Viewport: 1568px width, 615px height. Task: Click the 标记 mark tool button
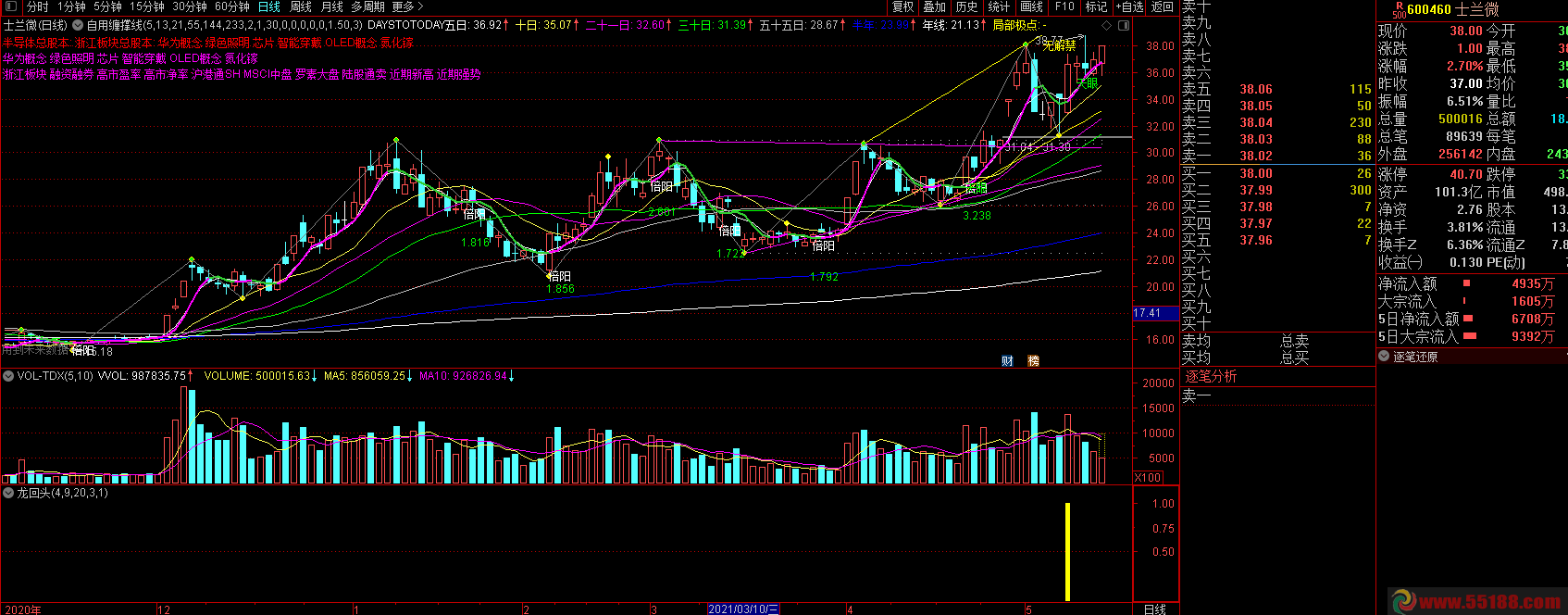pyautogui.click(x=1097, y=6)
